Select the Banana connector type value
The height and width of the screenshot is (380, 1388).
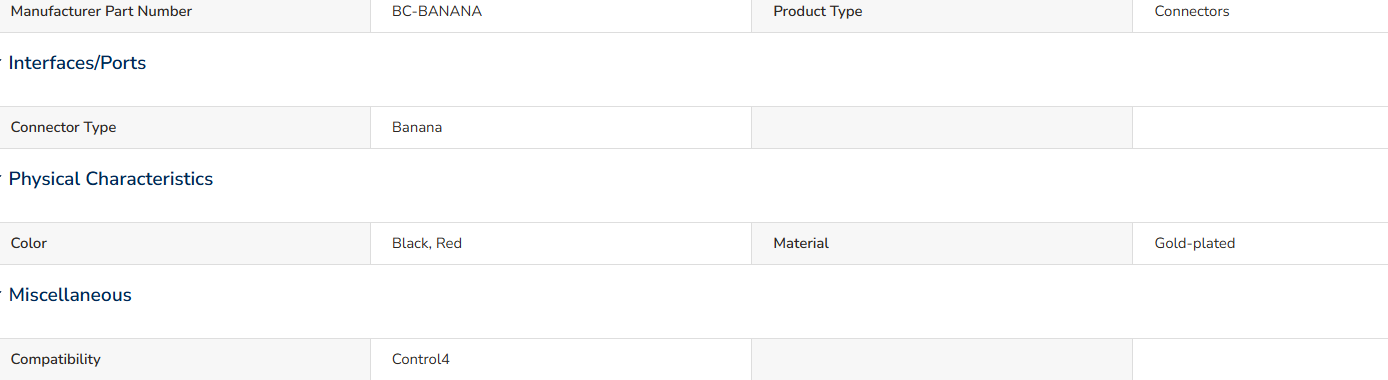point(417,128)
